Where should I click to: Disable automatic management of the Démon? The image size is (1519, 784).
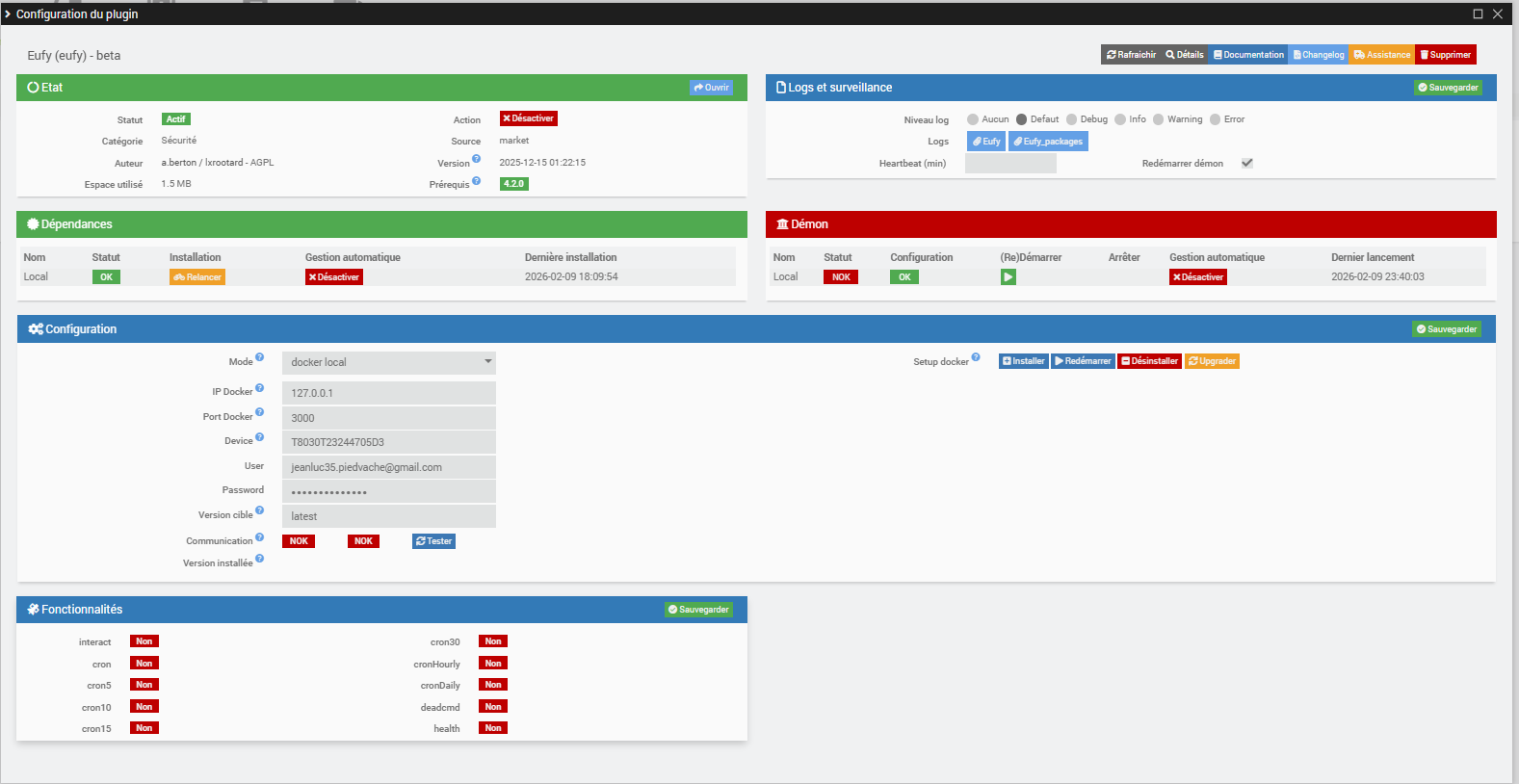pyautogui.click(x=1198, y=277)
